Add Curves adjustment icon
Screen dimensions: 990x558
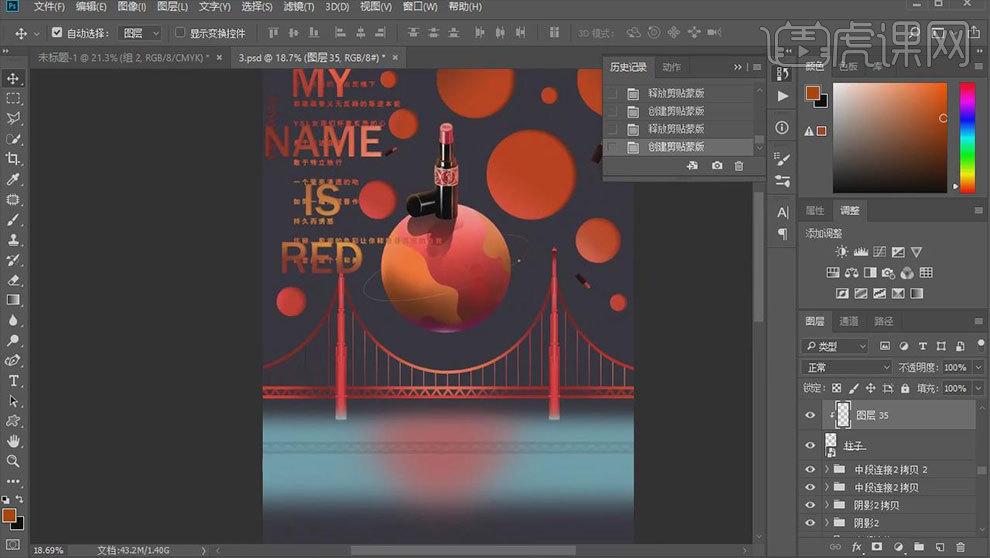coord(879,252)
